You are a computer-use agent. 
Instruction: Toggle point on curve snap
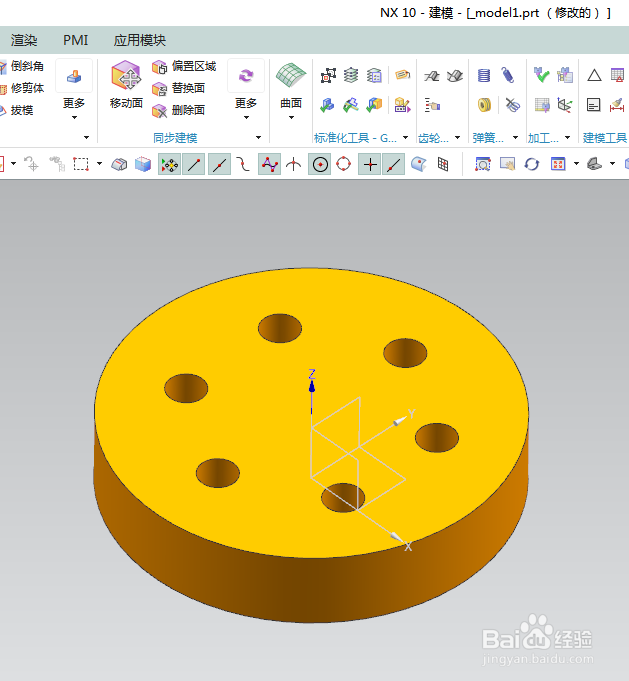(394, 165)
